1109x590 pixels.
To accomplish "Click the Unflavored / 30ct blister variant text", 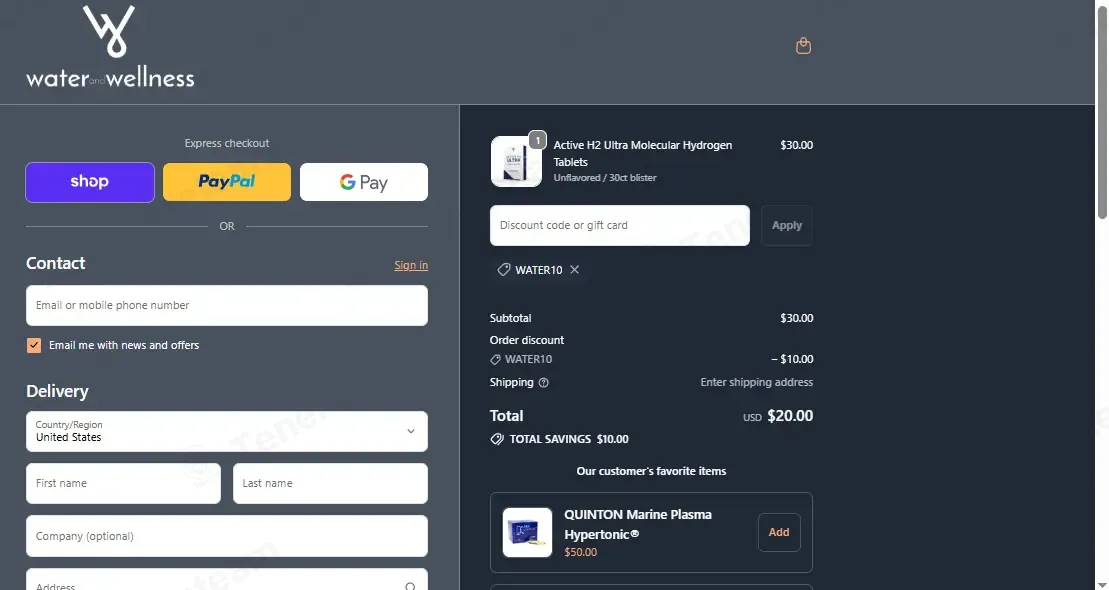I will (605, 178).
